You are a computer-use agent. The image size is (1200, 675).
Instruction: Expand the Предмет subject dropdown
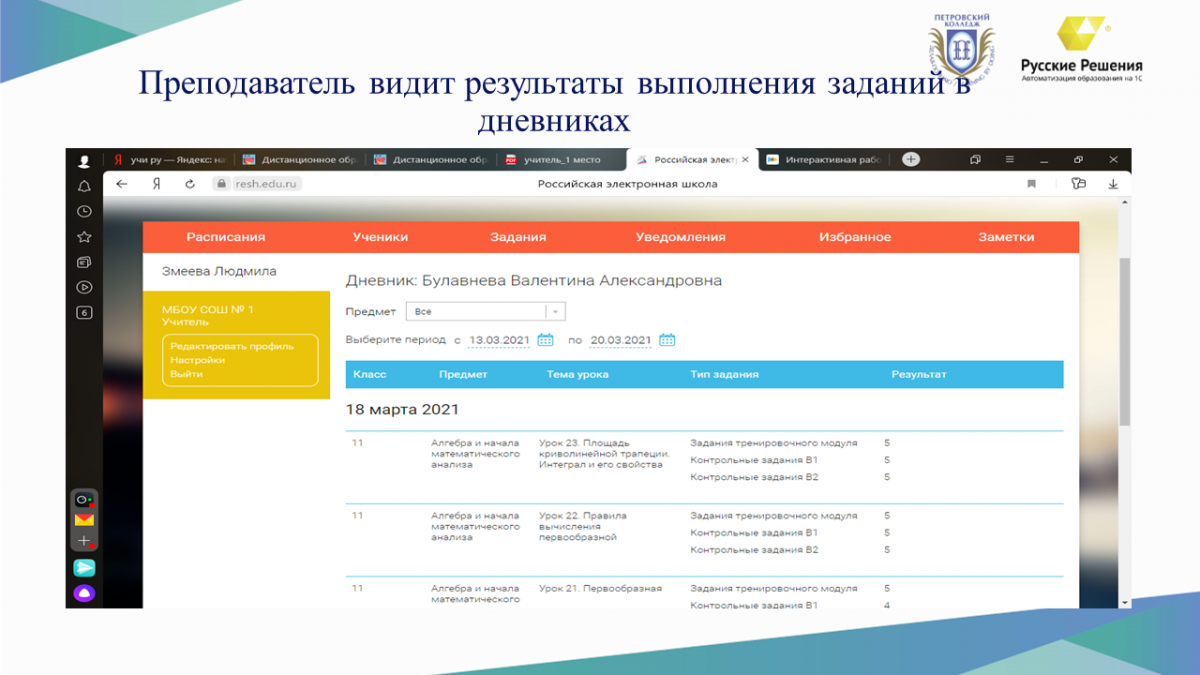click(556, 312)
